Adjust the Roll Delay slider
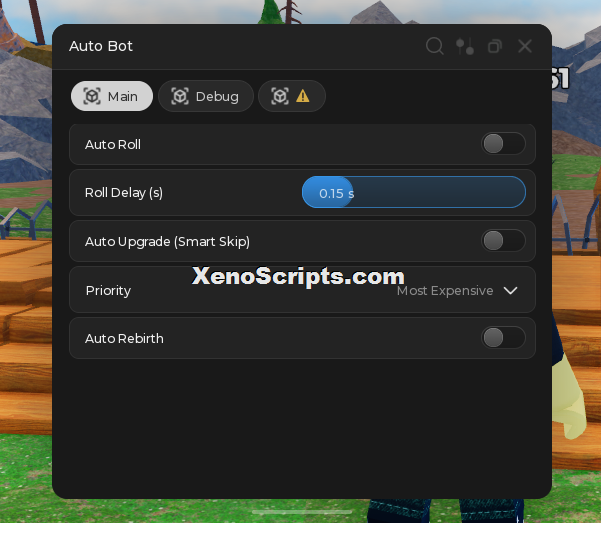Viewport: 601px width, 553px height. (x=414, y=192)
